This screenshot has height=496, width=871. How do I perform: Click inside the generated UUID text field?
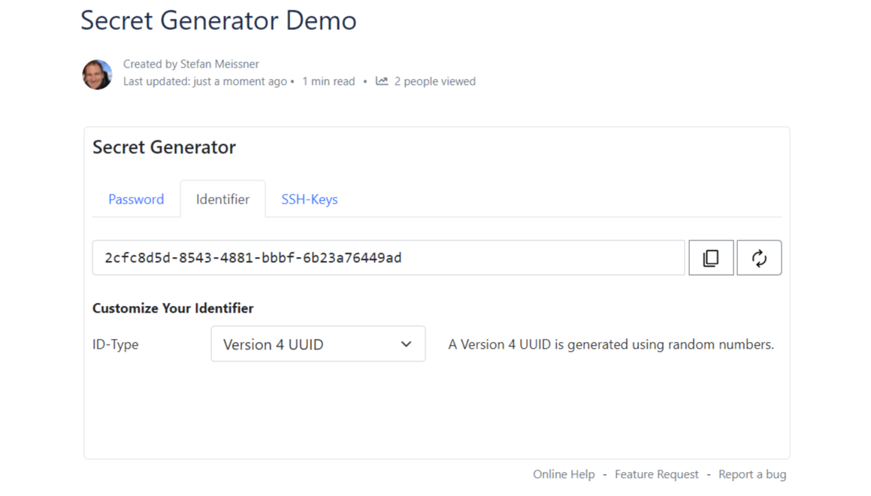(x=388, y=258)
